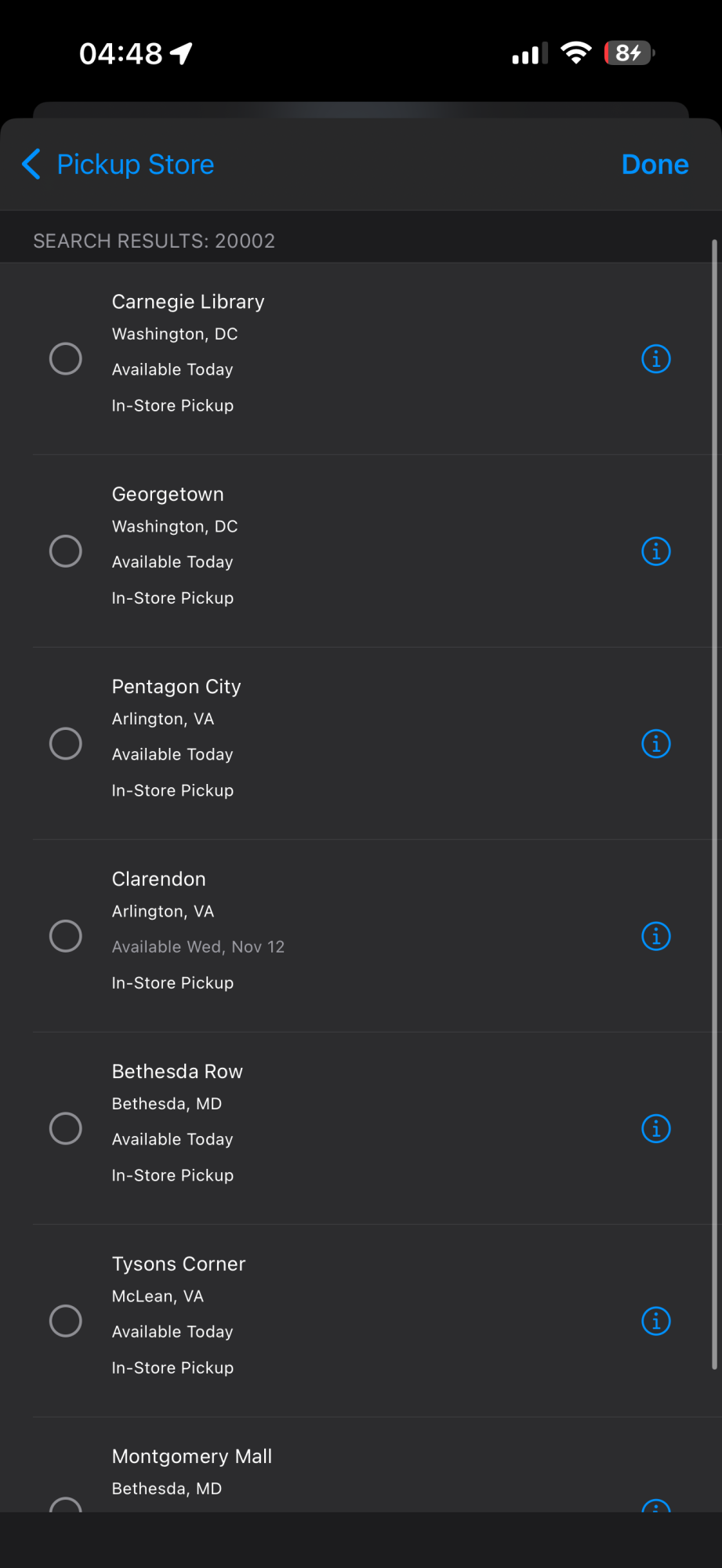
Task: Select Carnegie Library radio button
Action: 66,359
